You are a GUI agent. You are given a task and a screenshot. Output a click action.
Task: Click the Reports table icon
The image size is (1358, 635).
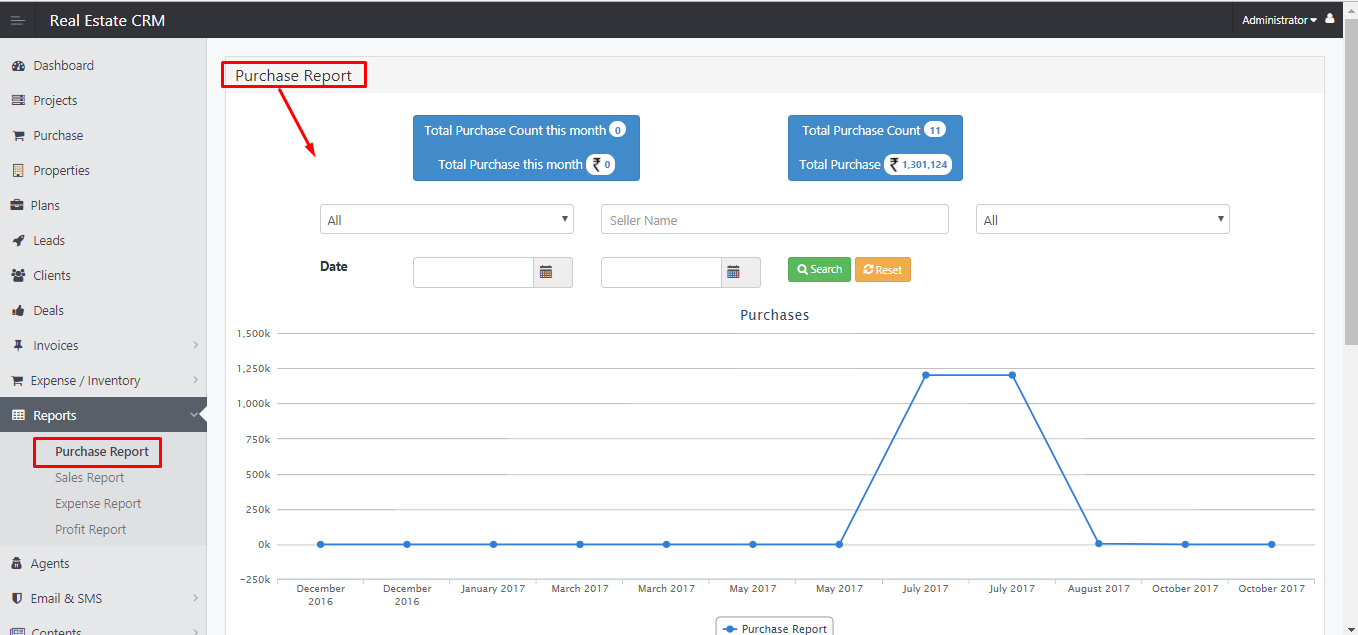point(18,416)
